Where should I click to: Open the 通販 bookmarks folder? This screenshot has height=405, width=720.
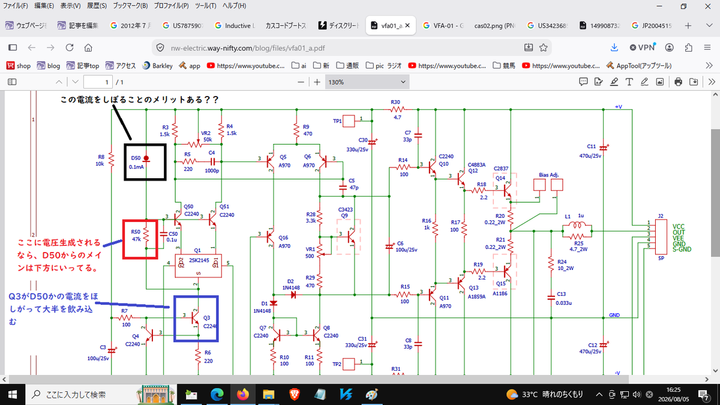348,66
